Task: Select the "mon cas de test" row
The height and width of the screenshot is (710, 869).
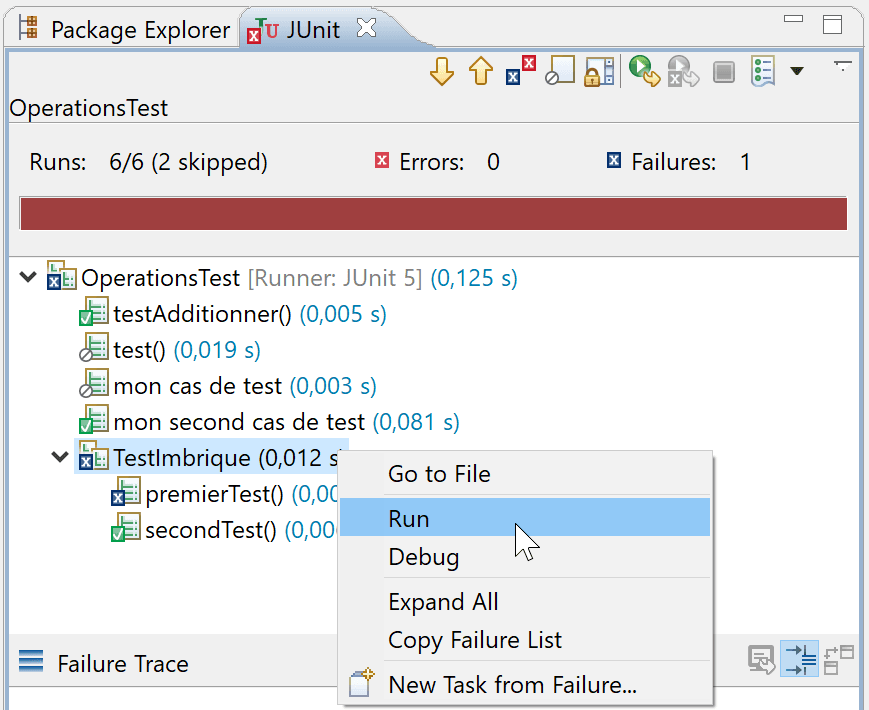Action: click(228, 386)
